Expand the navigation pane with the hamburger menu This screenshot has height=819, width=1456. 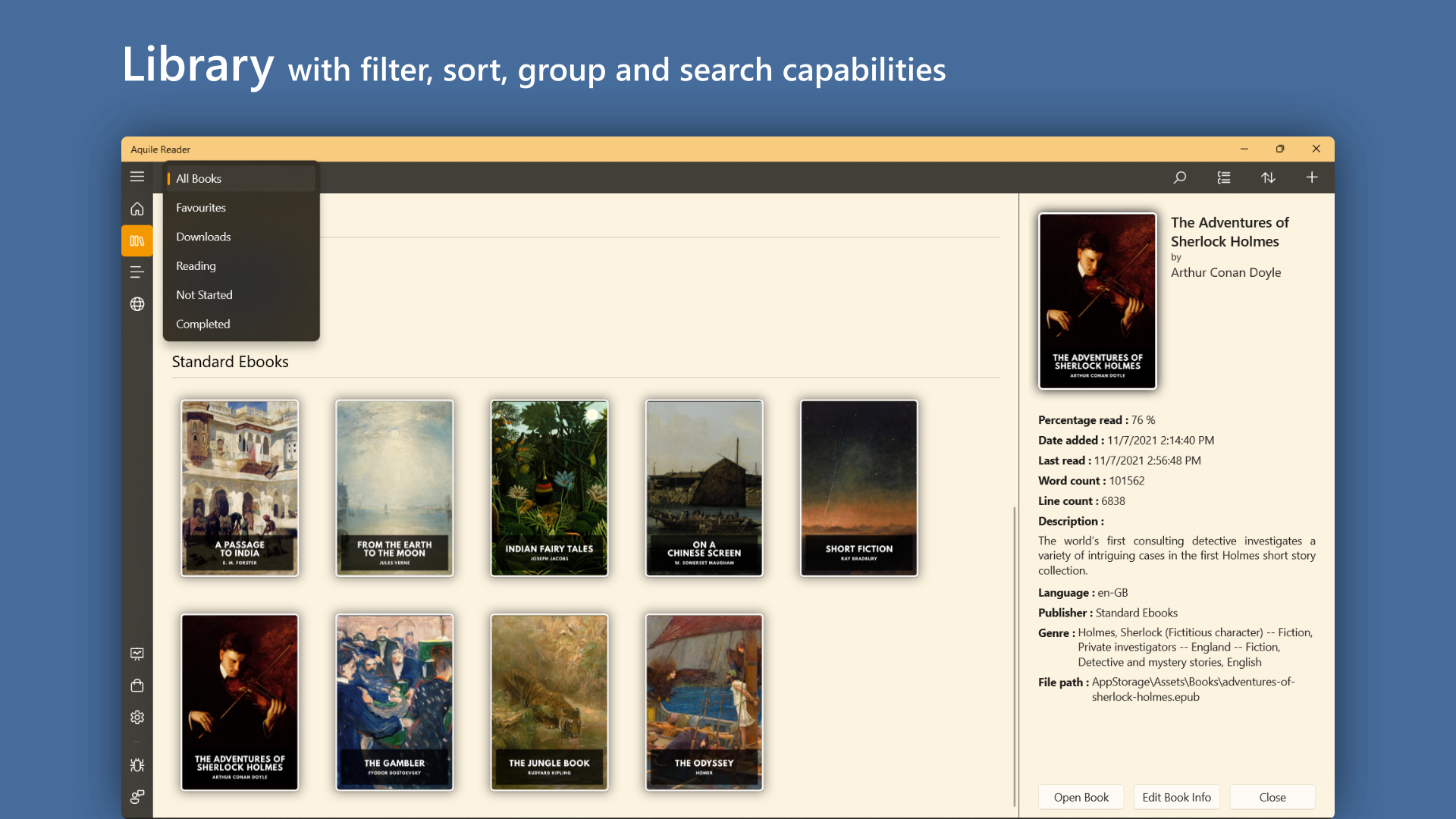[137, 177]
